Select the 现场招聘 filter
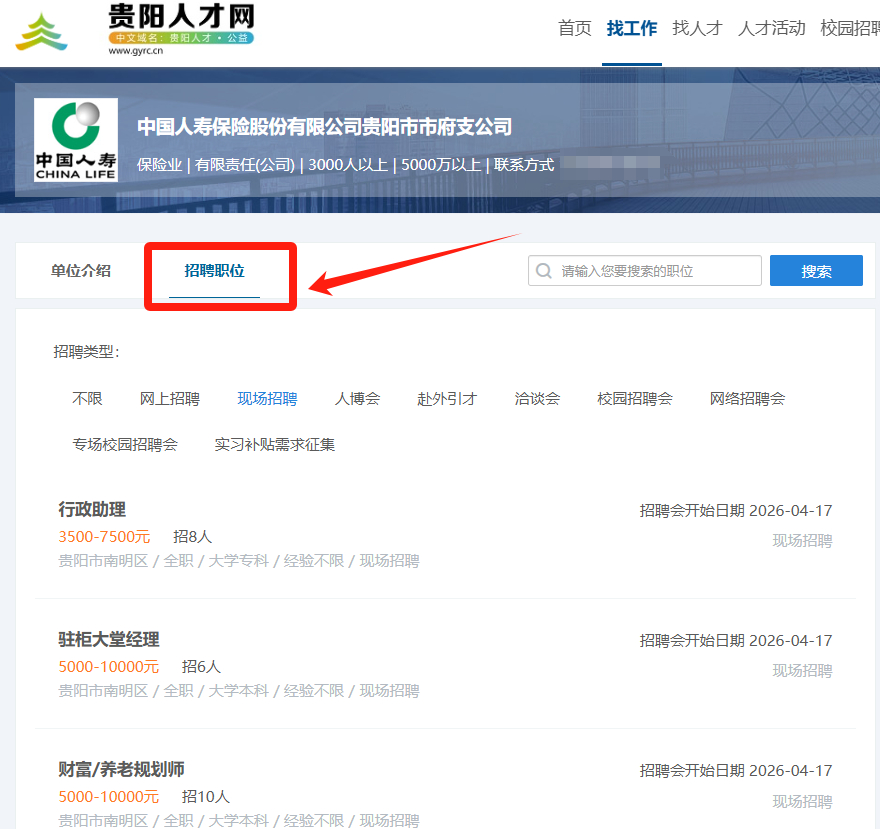This screenshot has height=829, width=880. (267, 399)
